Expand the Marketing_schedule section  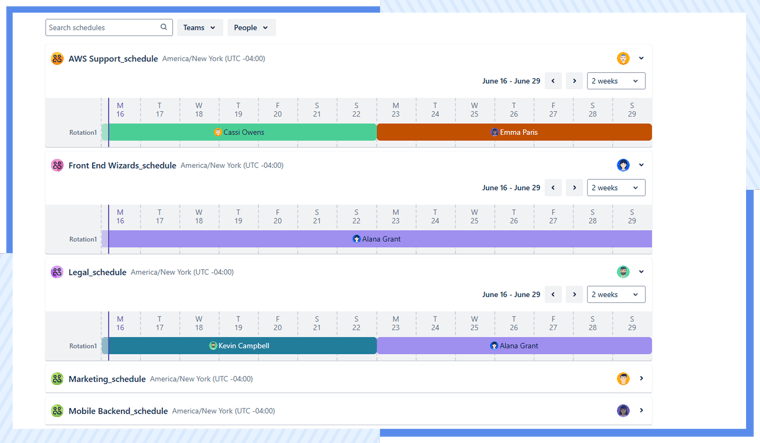(x=641, y=378)
